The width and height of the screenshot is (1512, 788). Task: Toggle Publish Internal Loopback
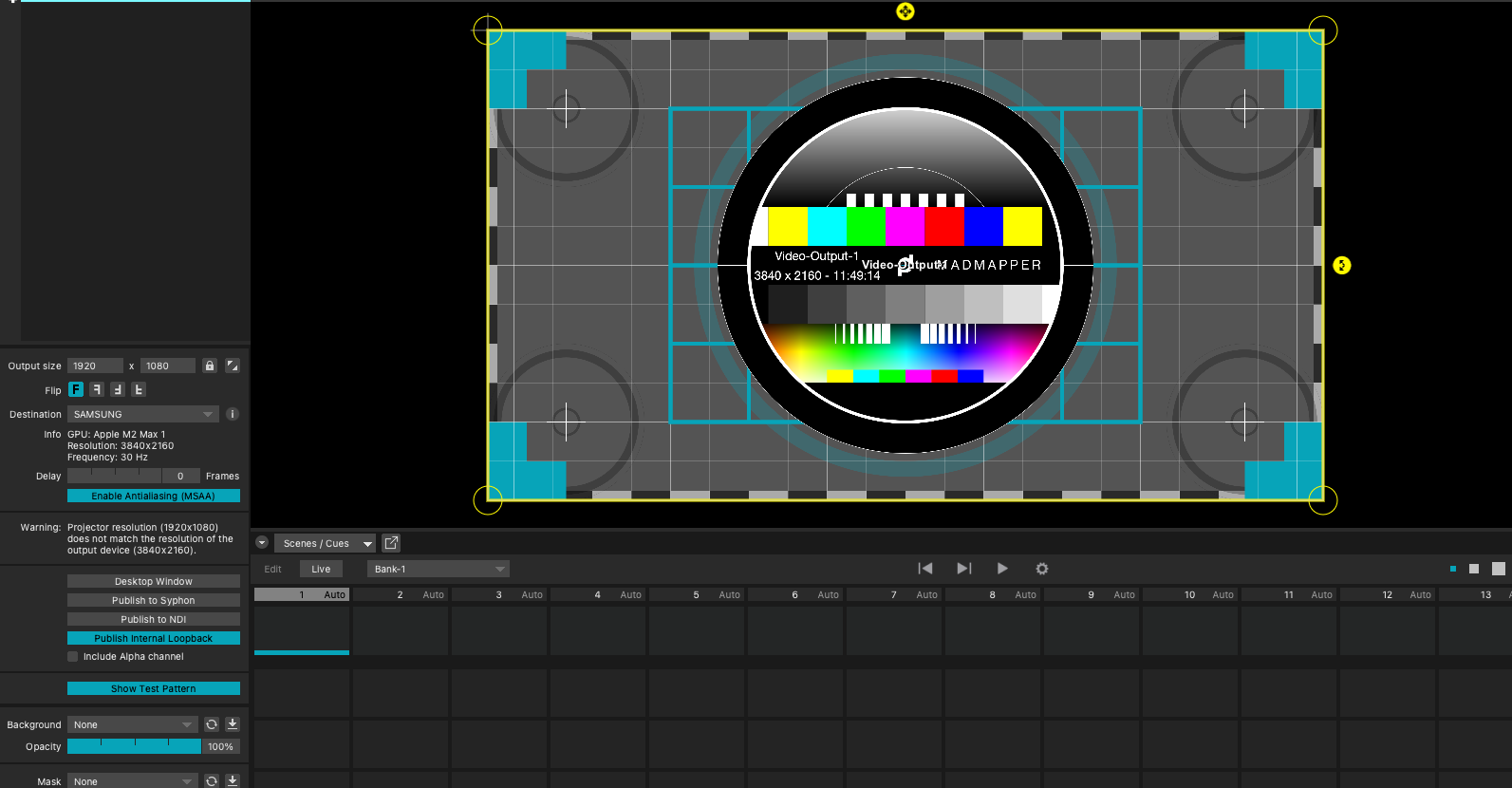[153, 638]
